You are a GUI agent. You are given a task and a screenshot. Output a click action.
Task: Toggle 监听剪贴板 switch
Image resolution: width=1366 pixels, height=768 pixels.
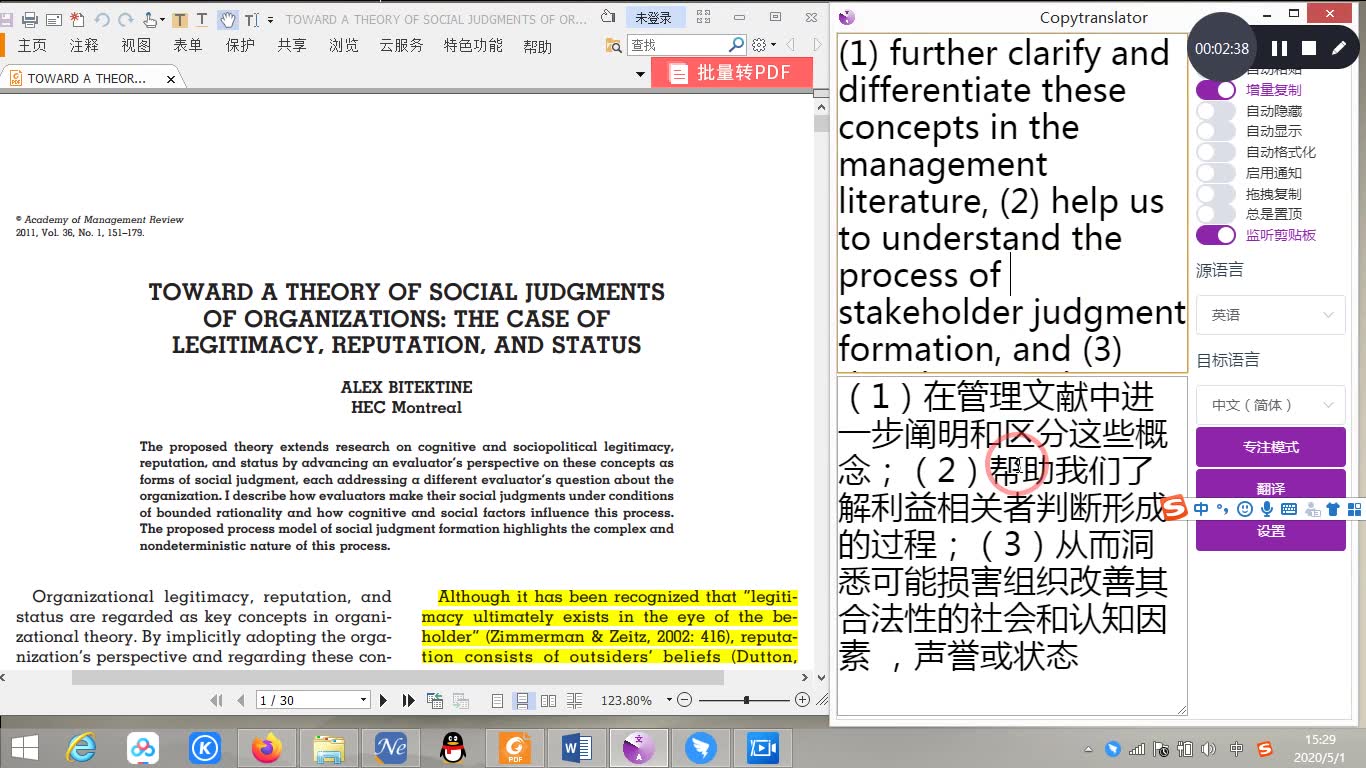pyautogui.click(x=1216, y=235)
